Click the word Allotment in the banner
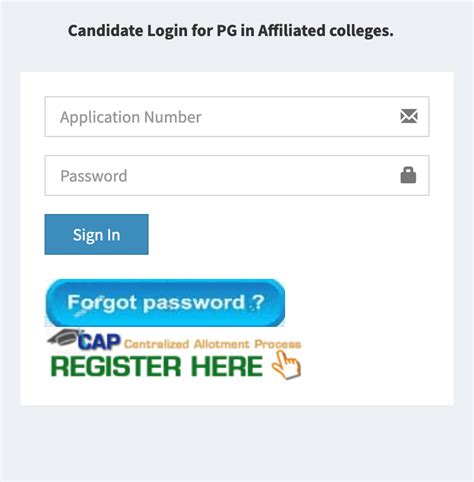The height and width of the screenshot is (482, 474). (x=221, y=344)
